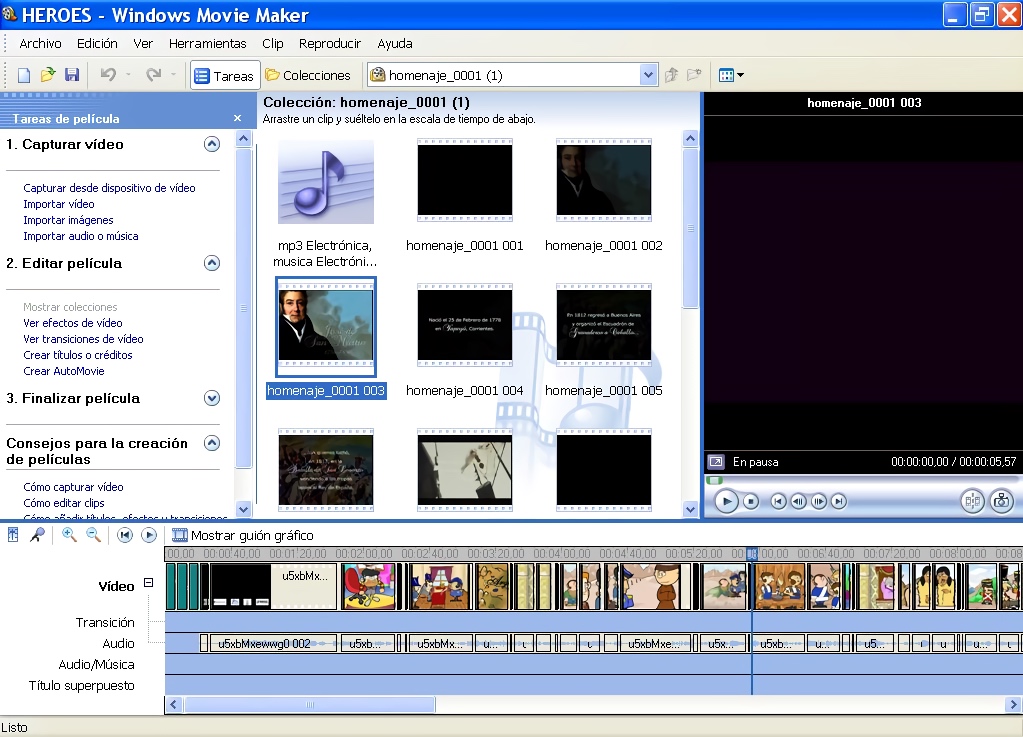This screenshot has width=1023, height=737.
Task: Launch Crear AutoMovie from task pane
Action: pyautogui.click(x=63, y=371)
